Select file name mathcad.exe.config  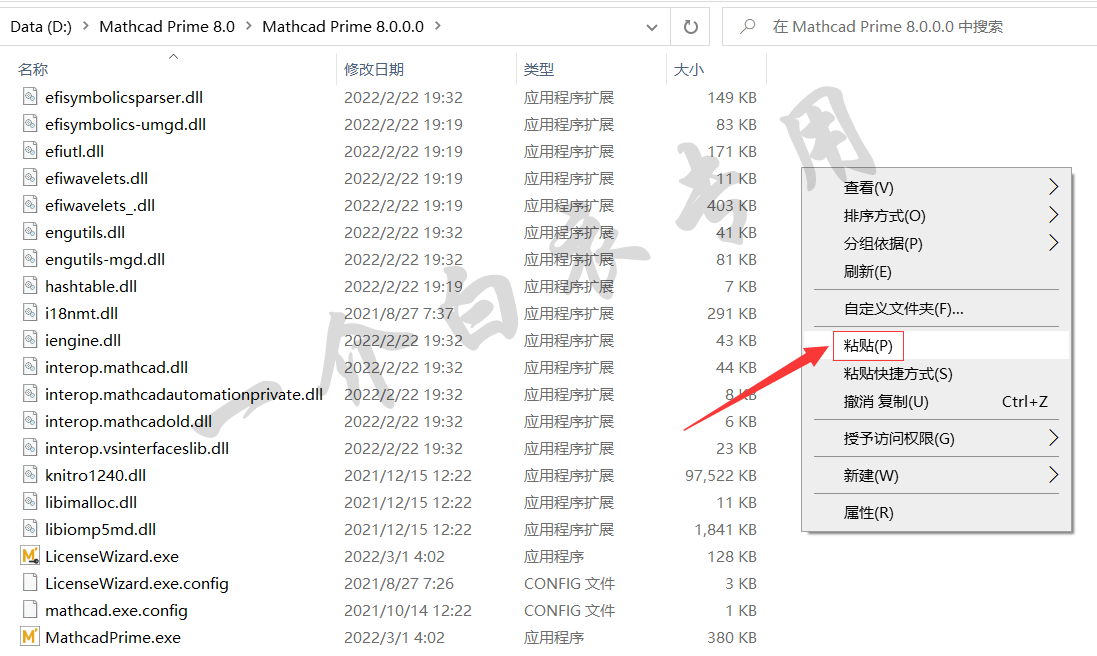[116, 611]
